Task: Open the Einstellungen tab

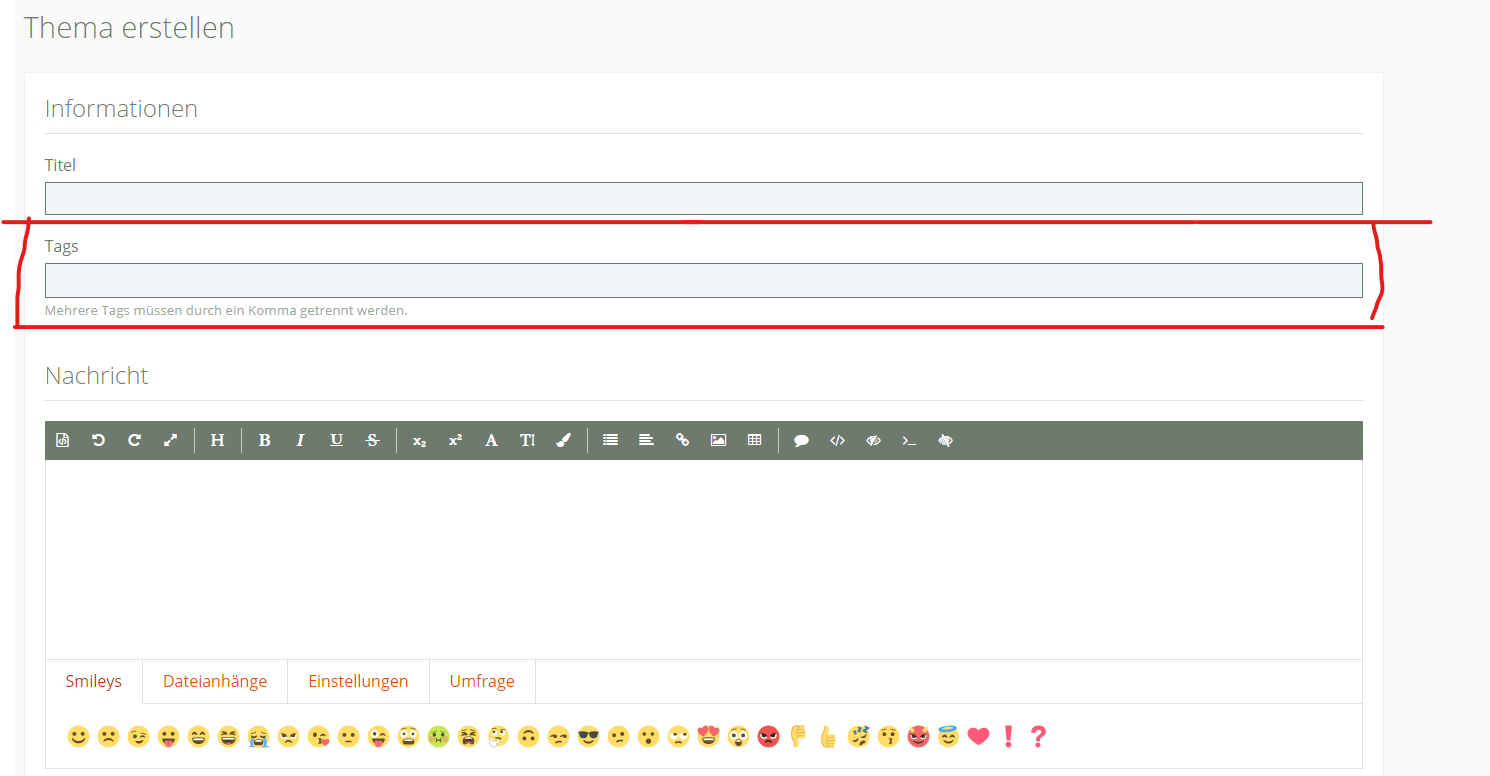Action: 358,681
